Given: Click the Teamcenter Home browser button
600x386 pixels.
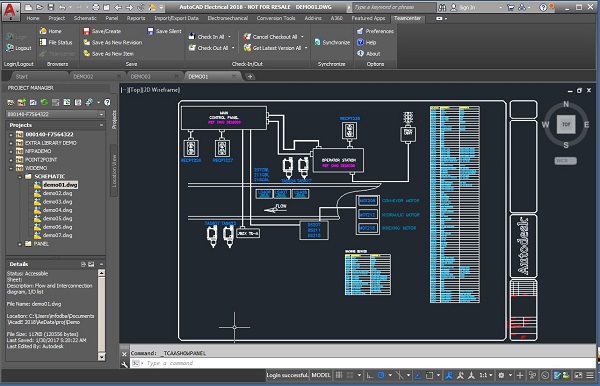Looking at the screenshot, I should [51, 31].
